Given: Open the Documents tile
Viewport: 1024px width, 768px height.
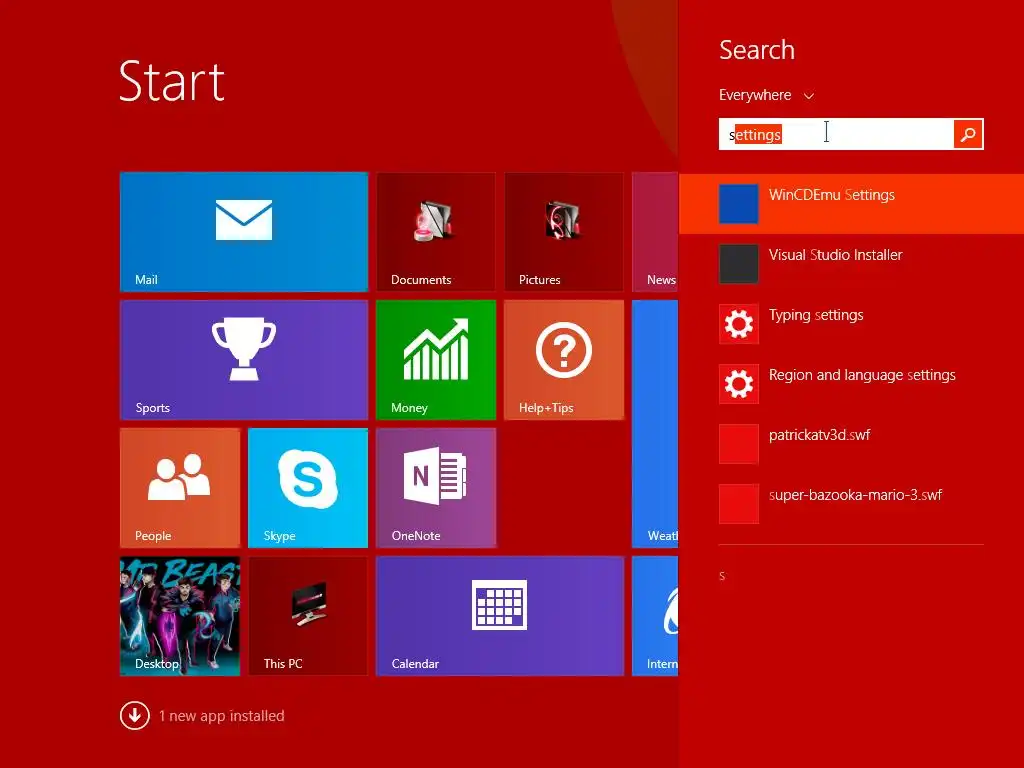Looking at the screenshot, I should click(x=436, y=232).
